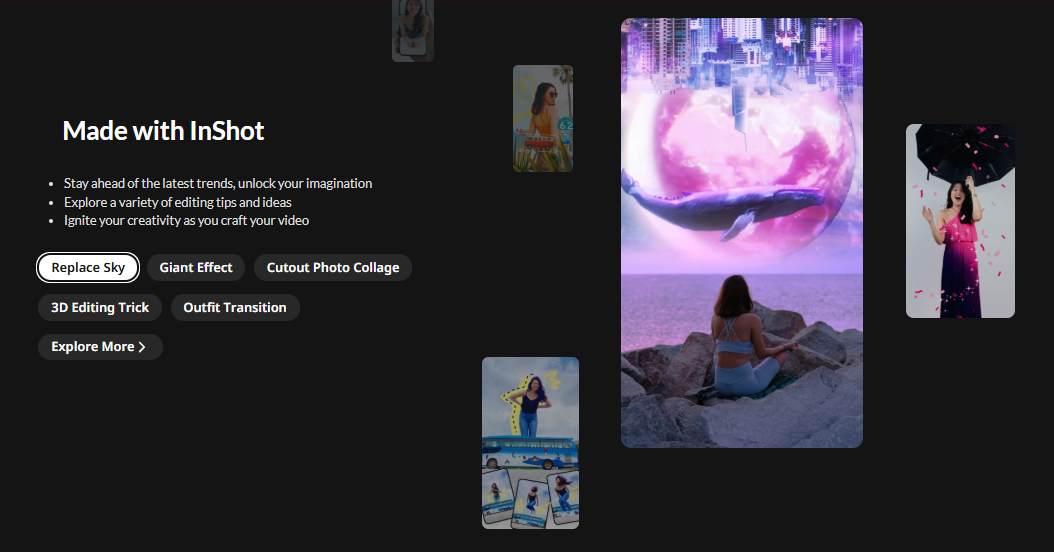Click the Explore More button

[100, 347]
